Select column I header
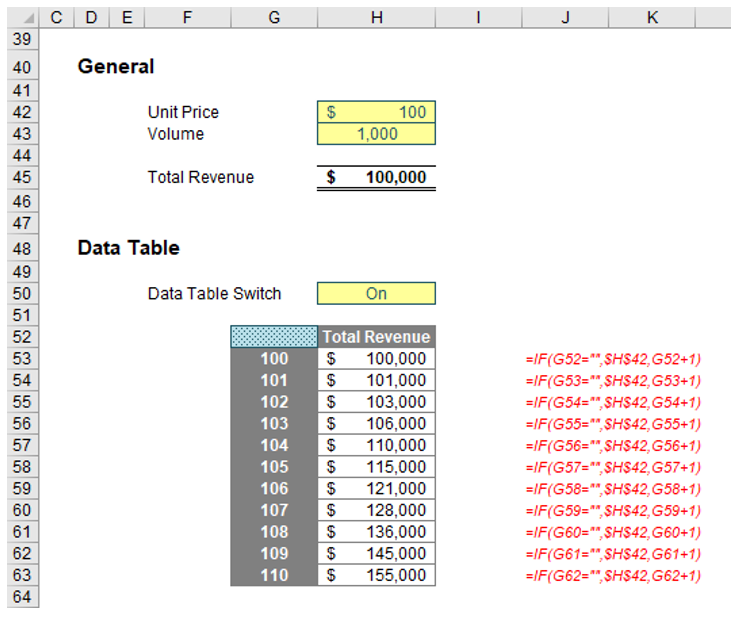Viewport: 738px width, 628px height. [478, 17]
